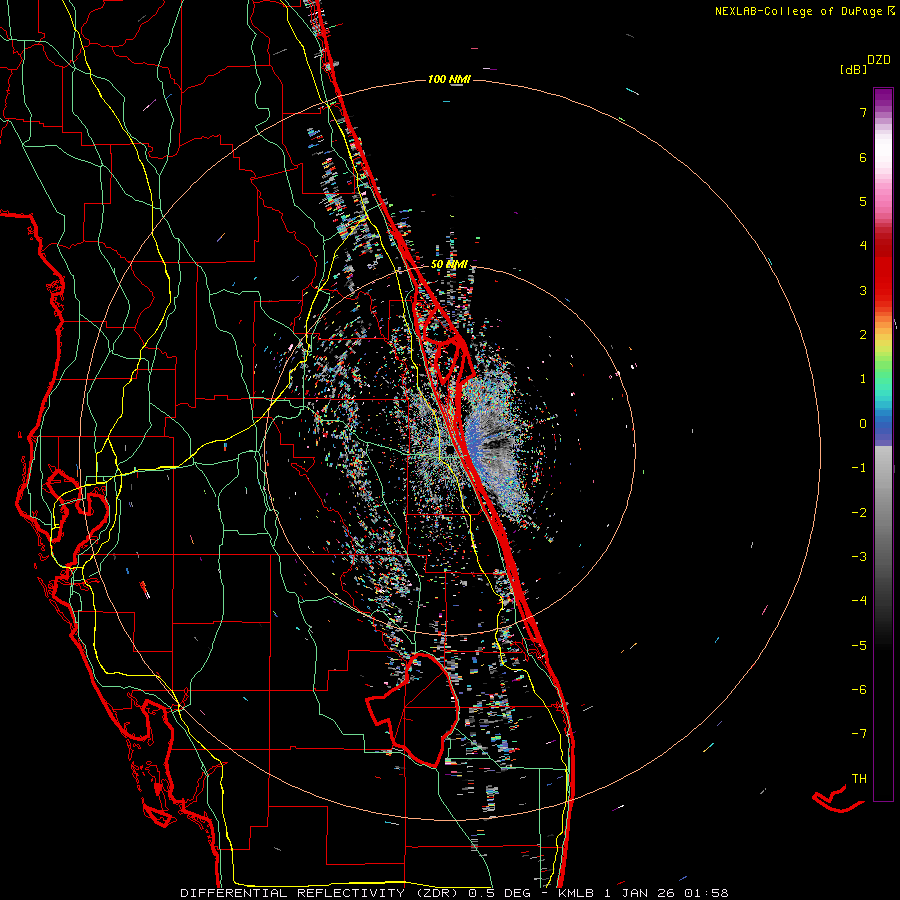Viewport: 900px width, 900px height.
Task: Click the 6 value on the color scale
Action: pos(863,157)
